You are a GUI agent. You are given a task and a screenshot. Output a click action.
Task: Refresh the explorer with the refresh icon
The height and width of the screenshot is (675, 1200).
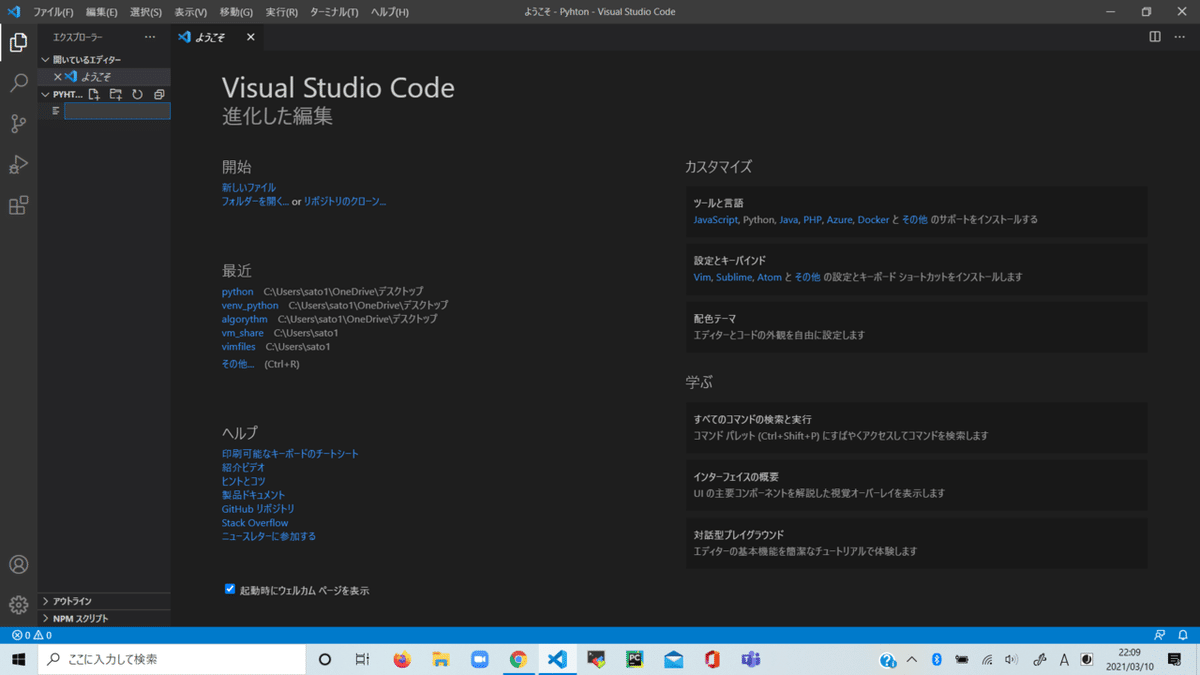138,94
